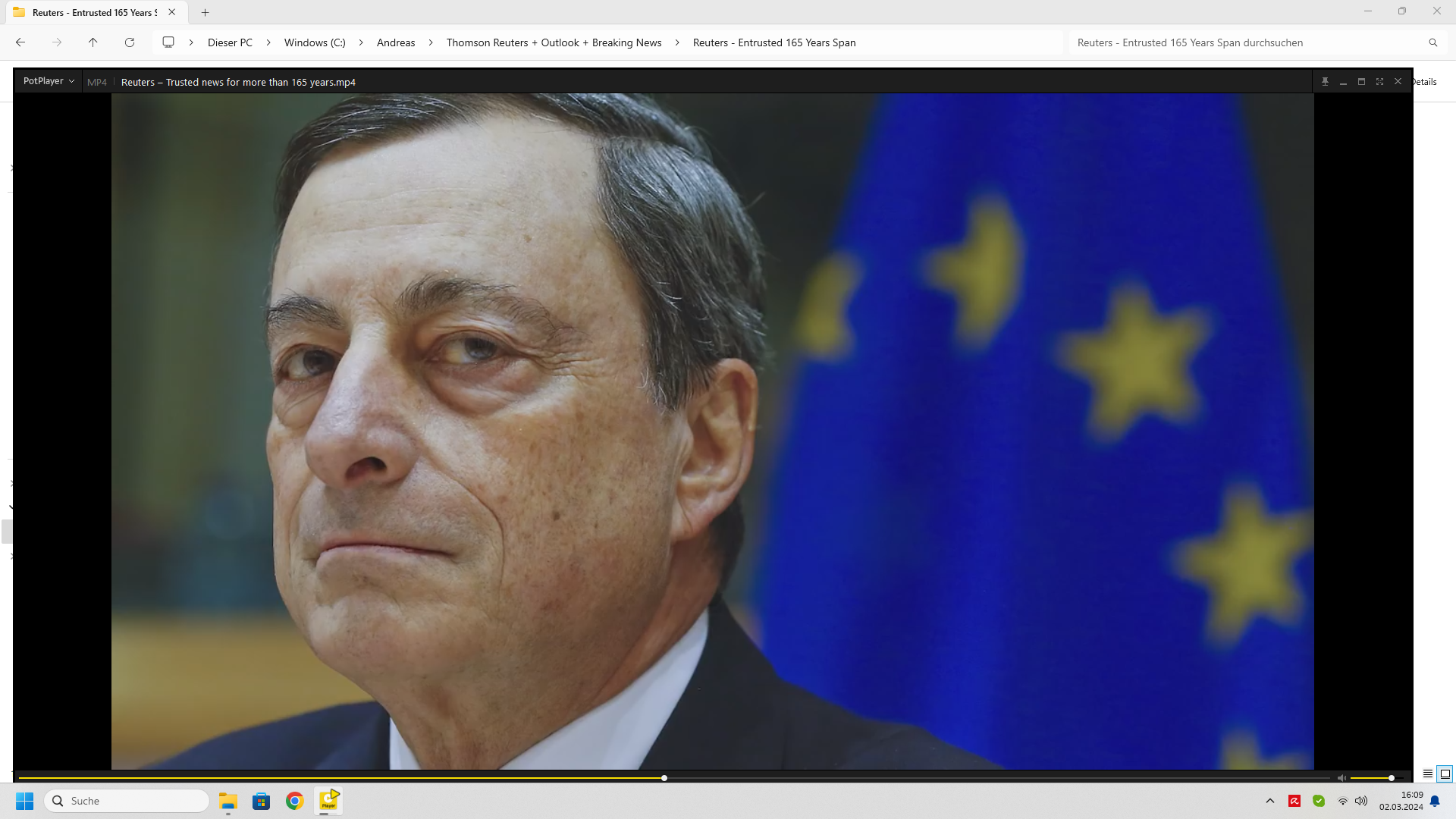Click the video file title text
The image size is (1456, 819).
point(238,82)
